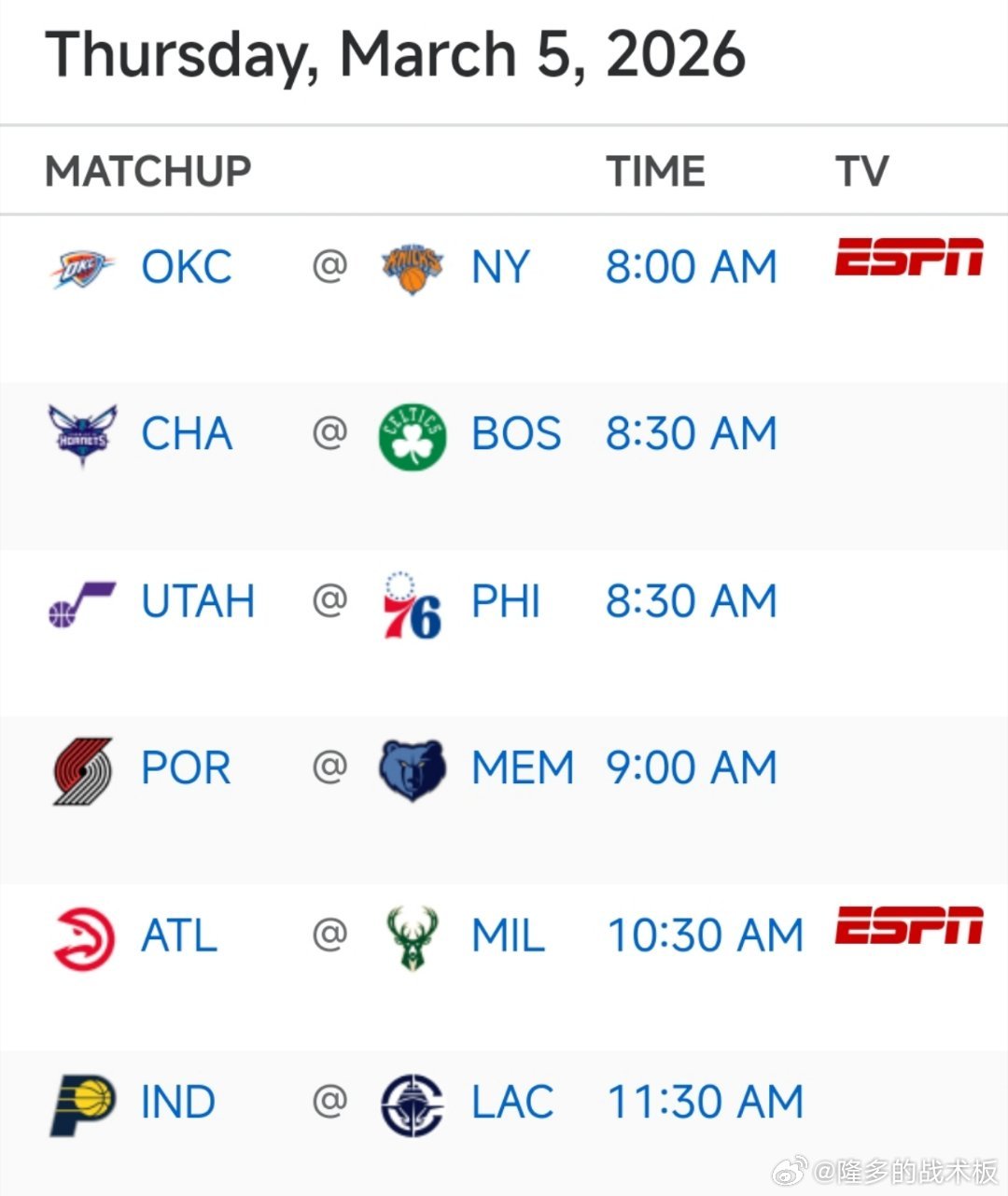Open the Philadelphia 76ers logo

tap(413, 604)
